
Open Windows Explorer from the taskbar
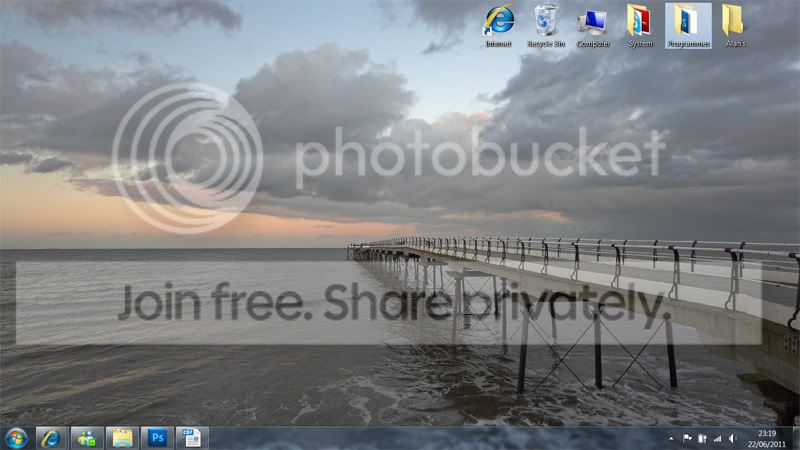121,437
